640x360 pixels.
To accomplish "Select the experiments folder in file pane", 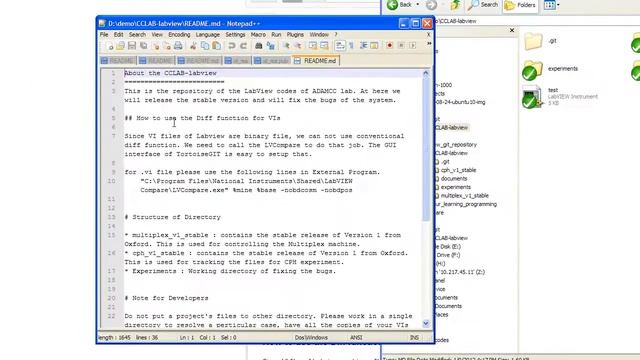I will (x=550, y=70).
